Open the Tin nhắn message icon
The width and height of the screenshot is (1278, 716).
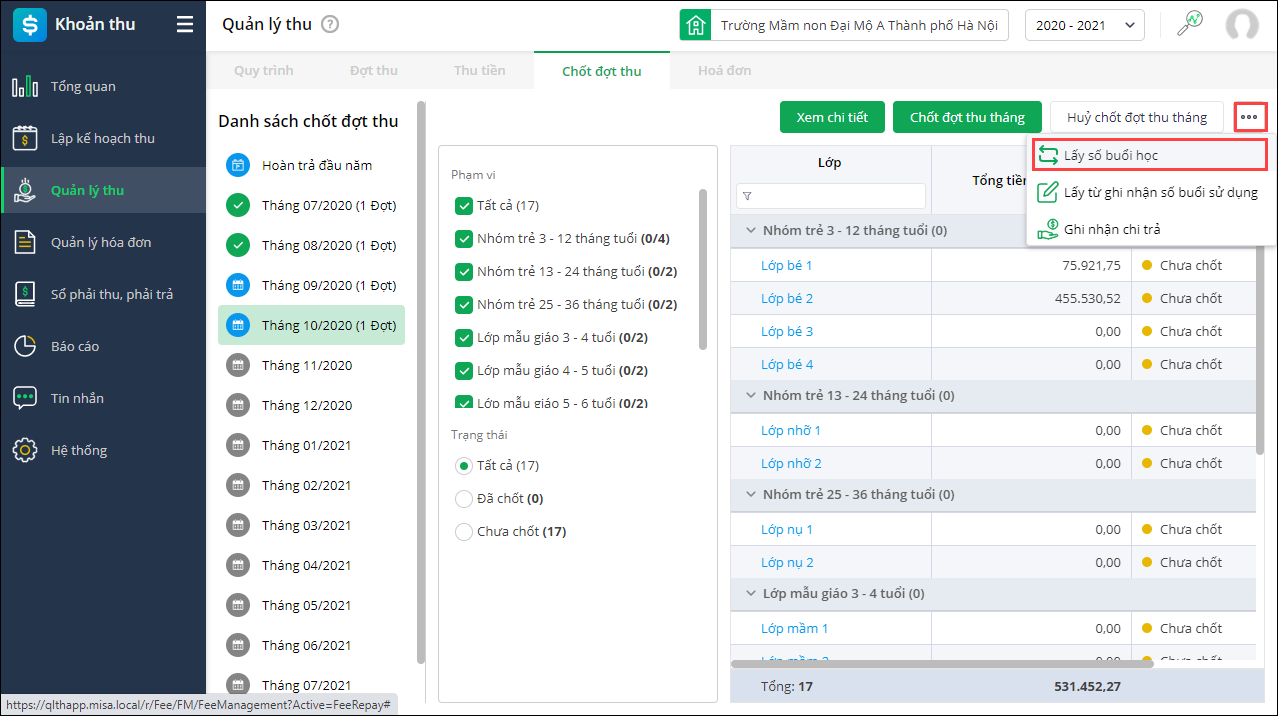[x=25, y=399]
